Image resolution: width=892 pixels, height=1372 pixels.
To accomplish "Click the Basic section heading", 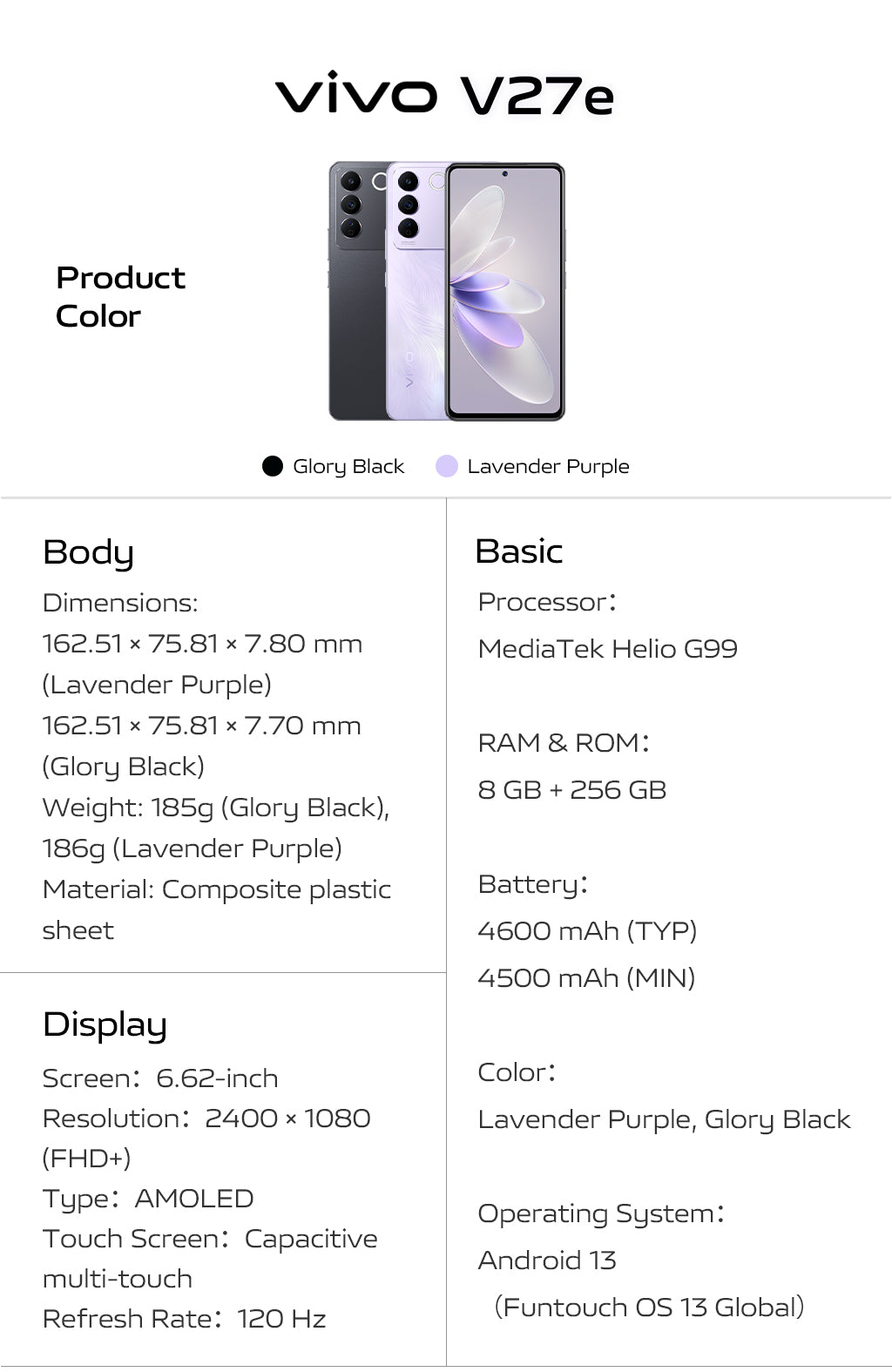I will pos(519,551).
